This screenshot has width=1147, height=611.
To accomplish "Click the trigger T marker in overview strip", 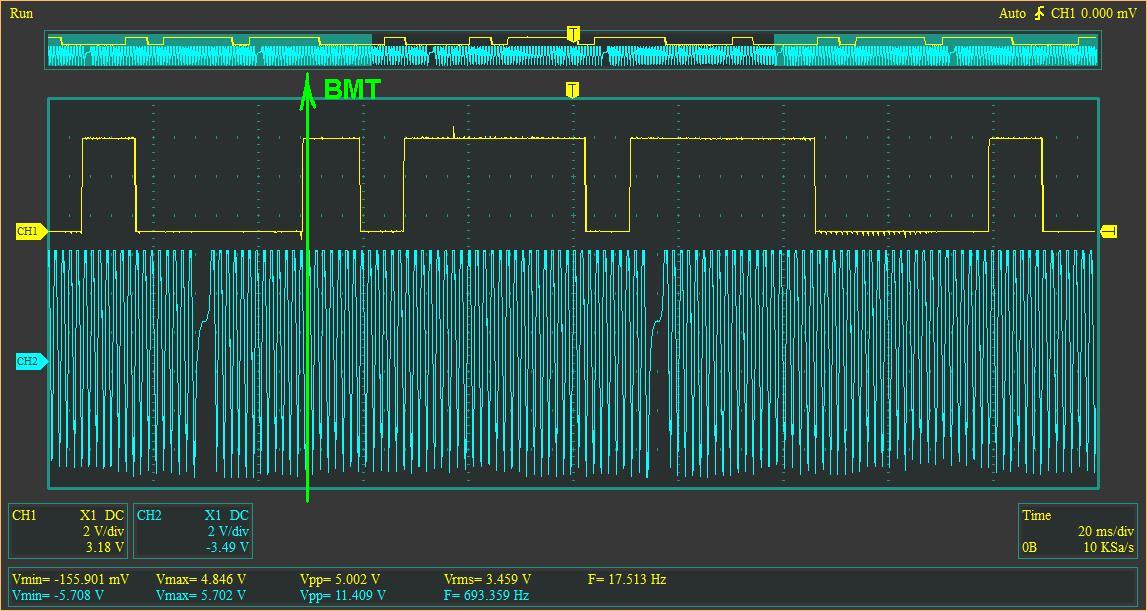I will [573, 34].
